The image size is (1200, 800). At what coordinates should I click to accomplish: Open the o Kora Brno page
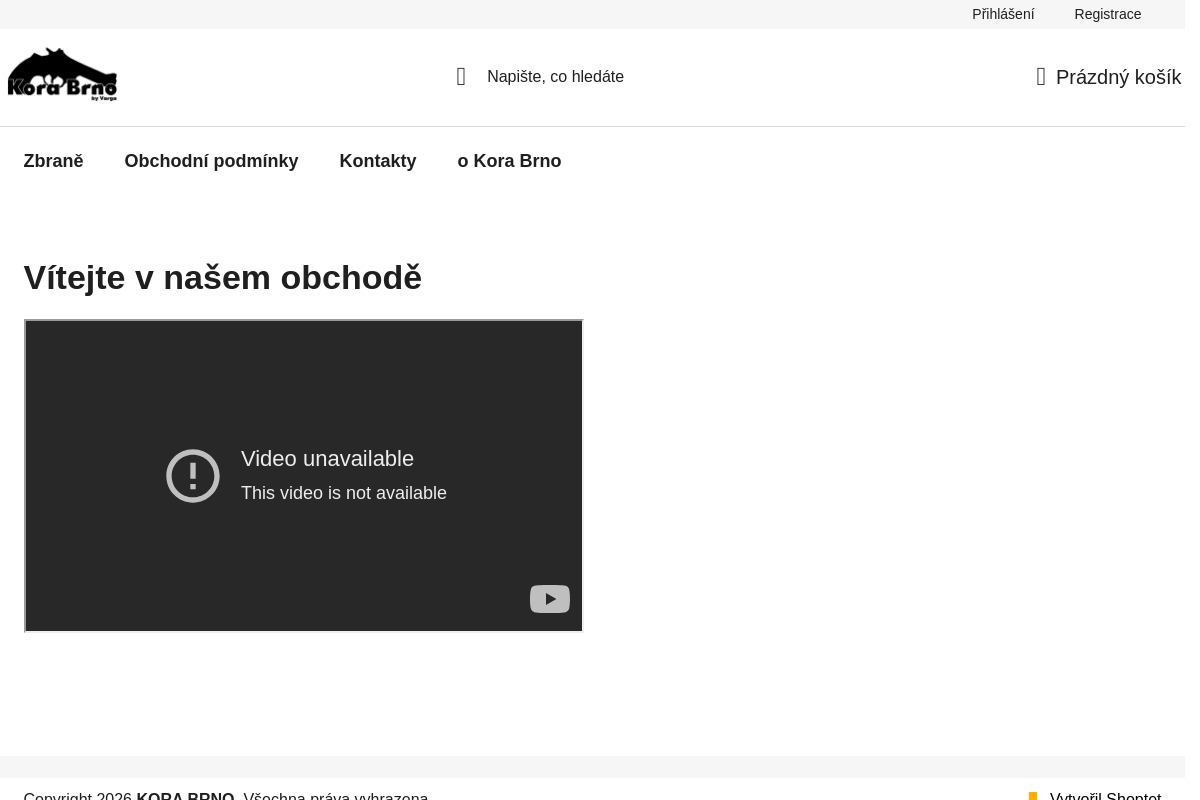click(x=509, y=161)
